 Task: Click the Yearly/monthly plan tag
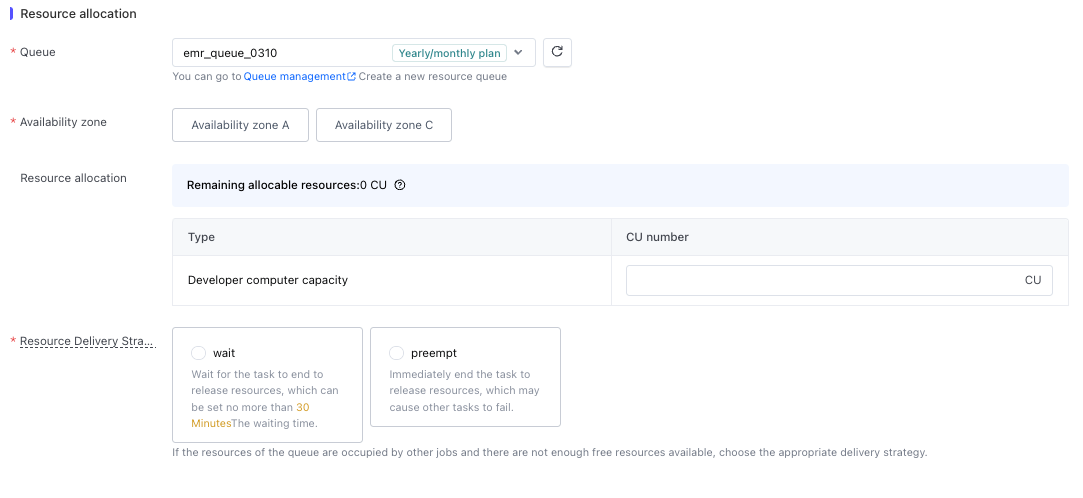[x=450, y=53]
